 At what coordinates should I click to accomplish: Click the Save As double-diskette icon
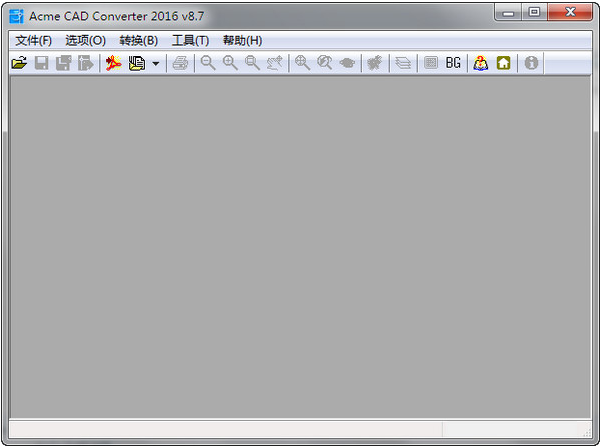tap(64, 63)
